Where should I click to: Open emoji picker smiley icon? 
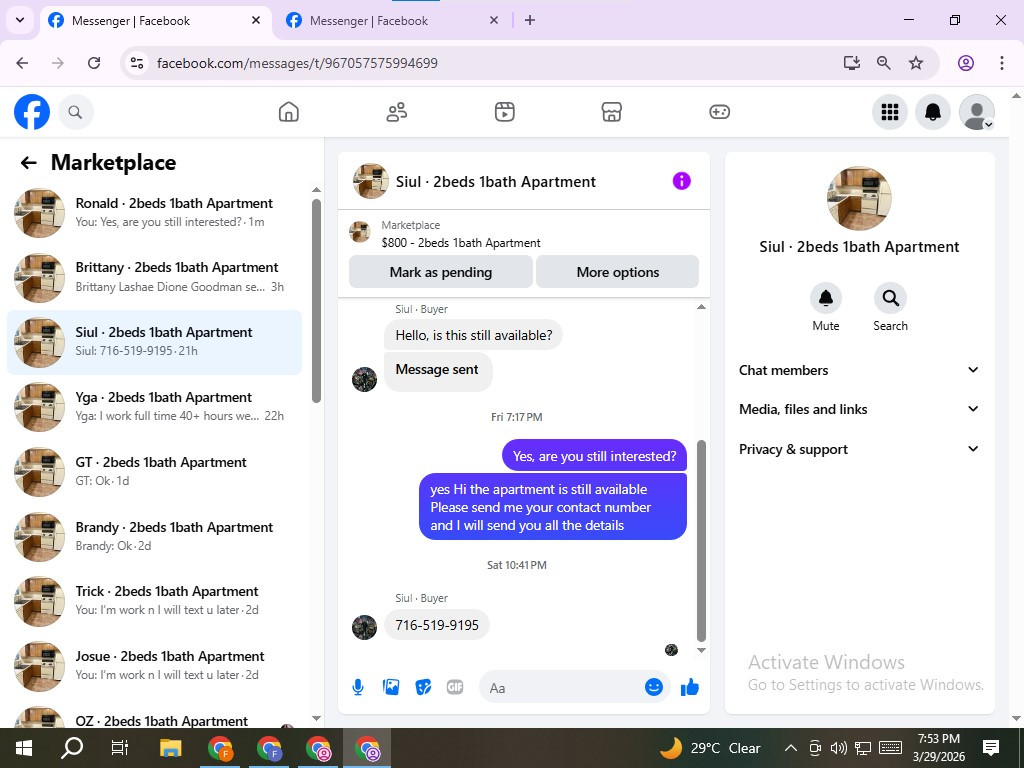pos(654,687)
